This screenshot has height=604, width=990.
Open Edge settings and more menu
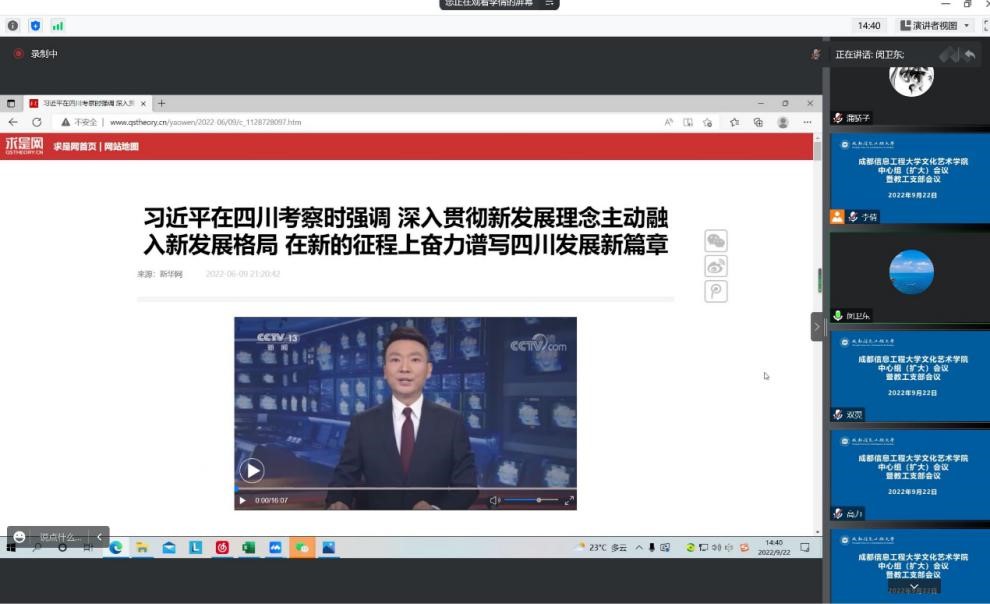807,122
